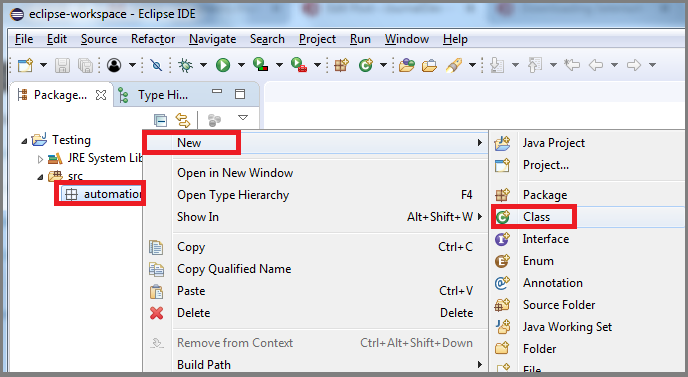This screenshot has width=688, height=377.
Task: Open the Help menu
Action: (x=455, y=39)
